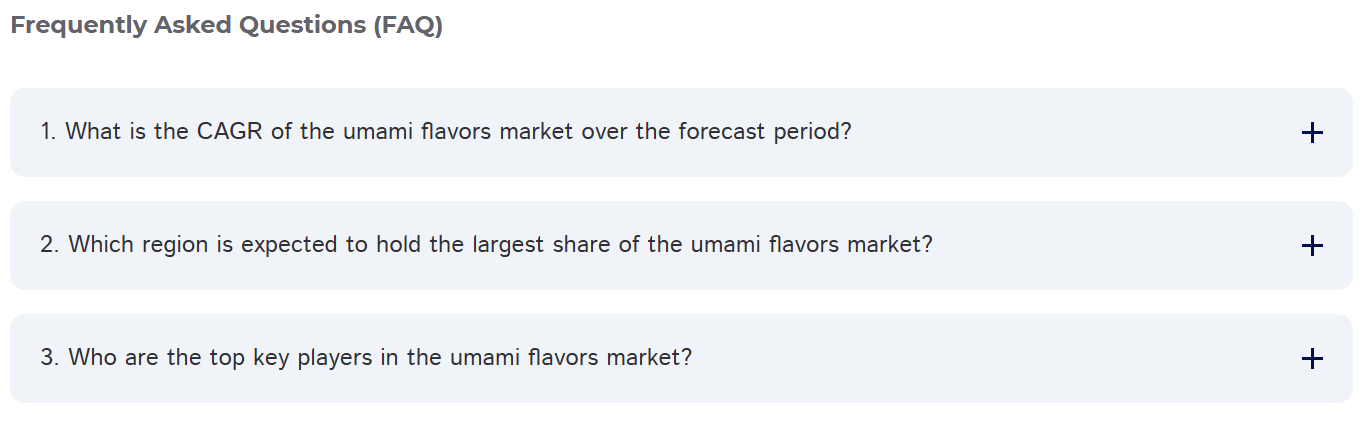1368x424 pixels.
Task: Click the "Frequently Asked Questions (FAQ)" heading
Action: tap(226, 26)
